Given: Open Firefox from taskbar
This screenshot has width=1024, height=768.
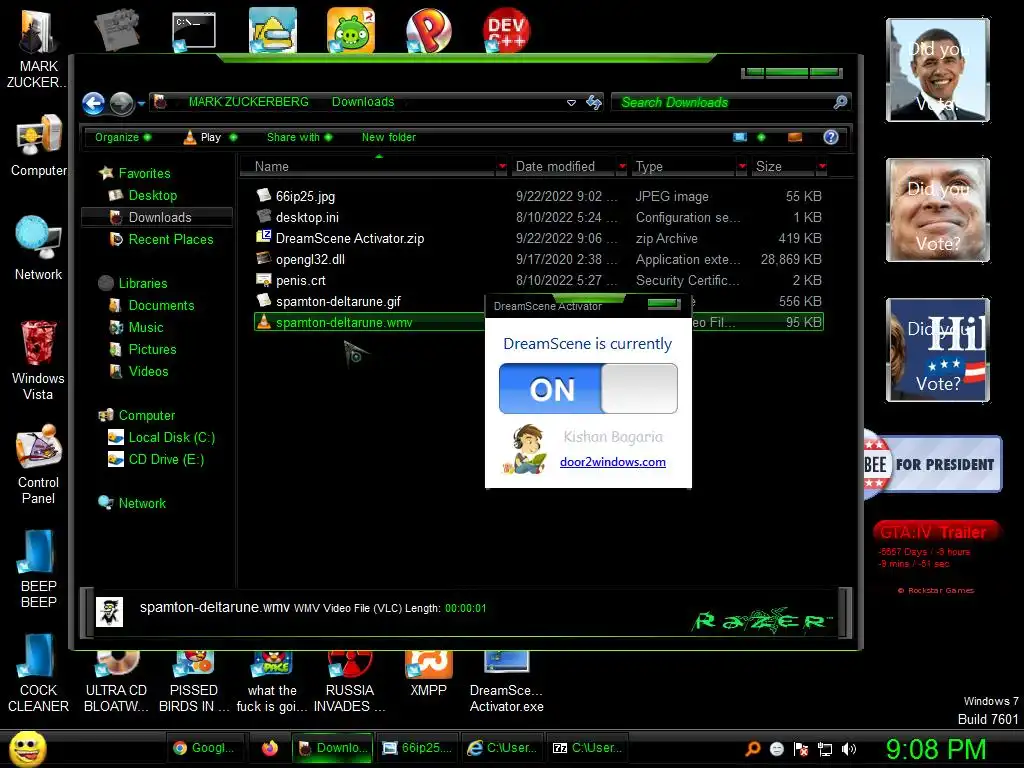Looking at the screenshot, I should coord(269,748).
